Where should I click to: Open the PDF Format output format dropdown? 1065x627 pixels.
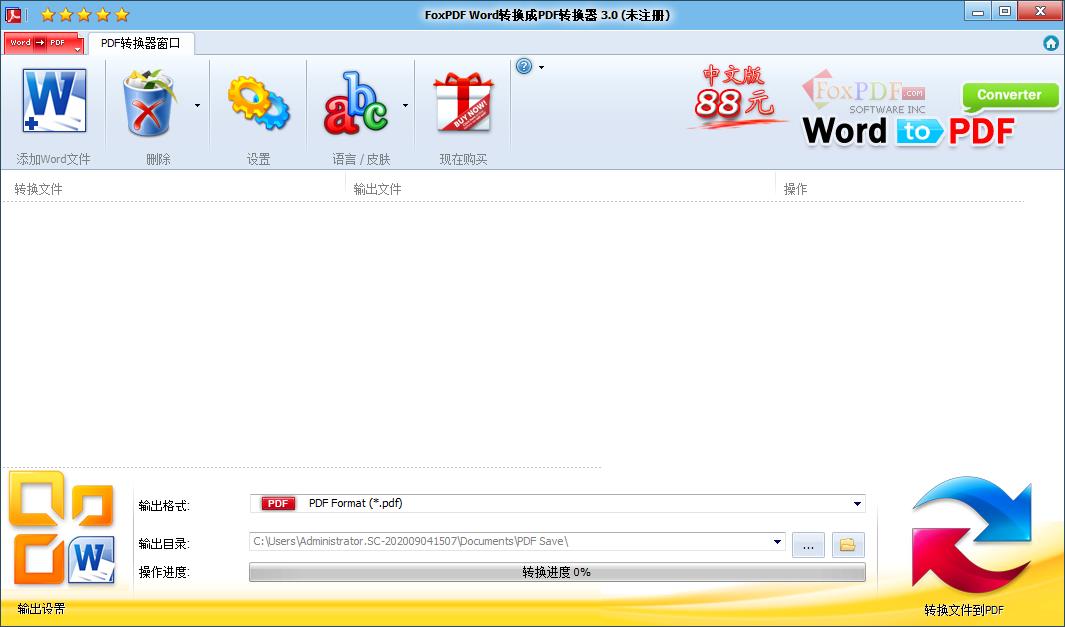tap(856, 503)
